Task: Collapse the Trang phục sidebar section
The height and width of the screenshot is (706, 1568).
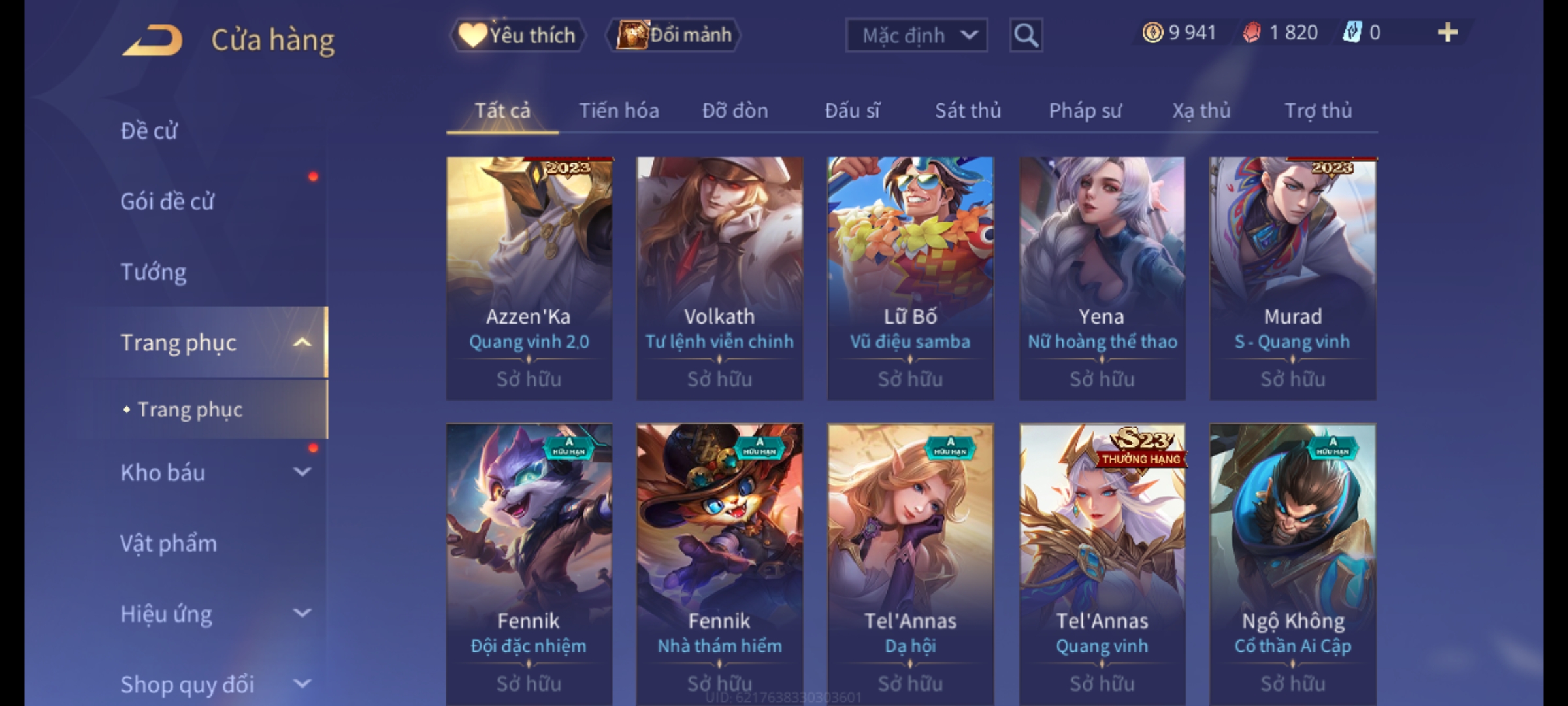Action: (x=302, y=343)
